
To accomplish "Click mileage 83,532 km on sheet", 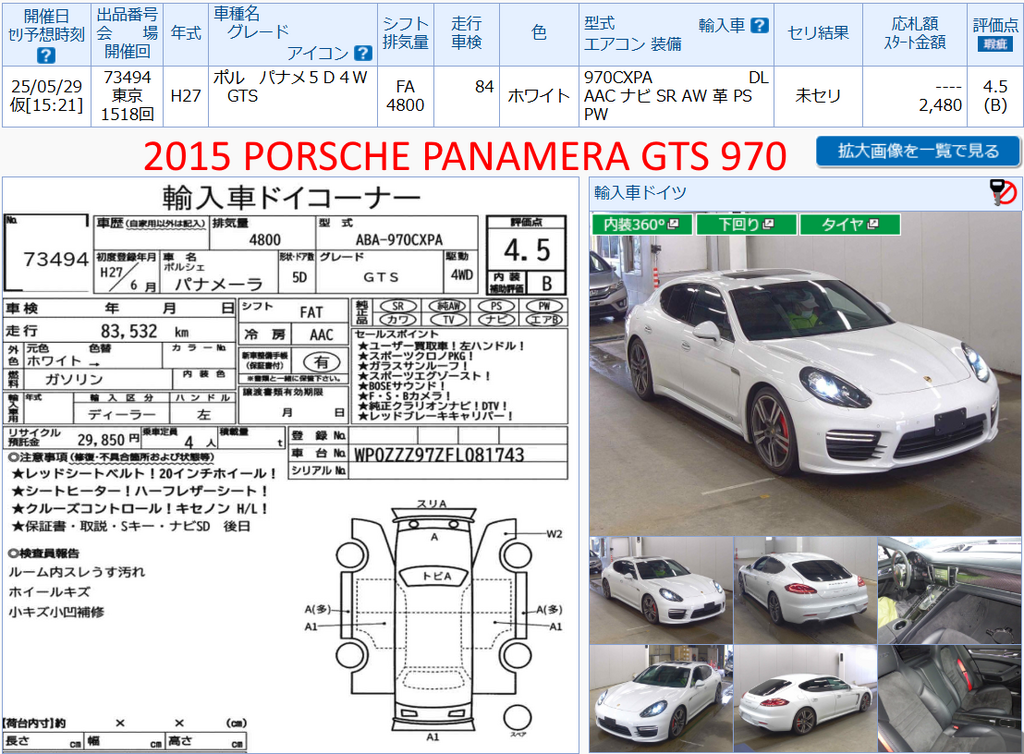I will pos(144,332).
